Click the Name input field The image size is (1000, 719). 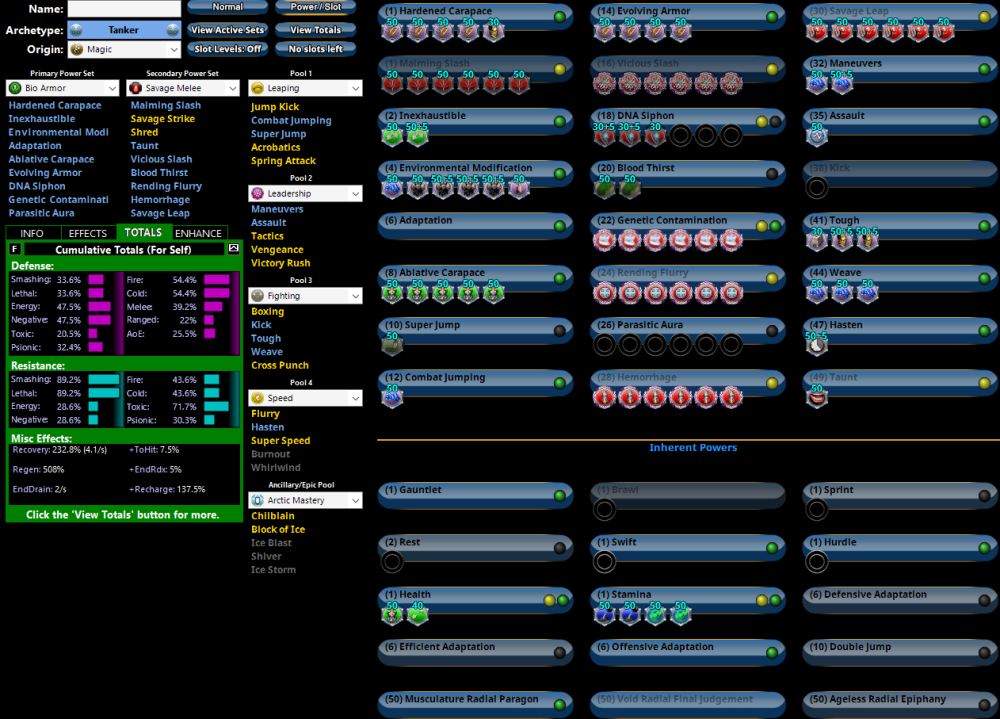[x=124, y=9]
